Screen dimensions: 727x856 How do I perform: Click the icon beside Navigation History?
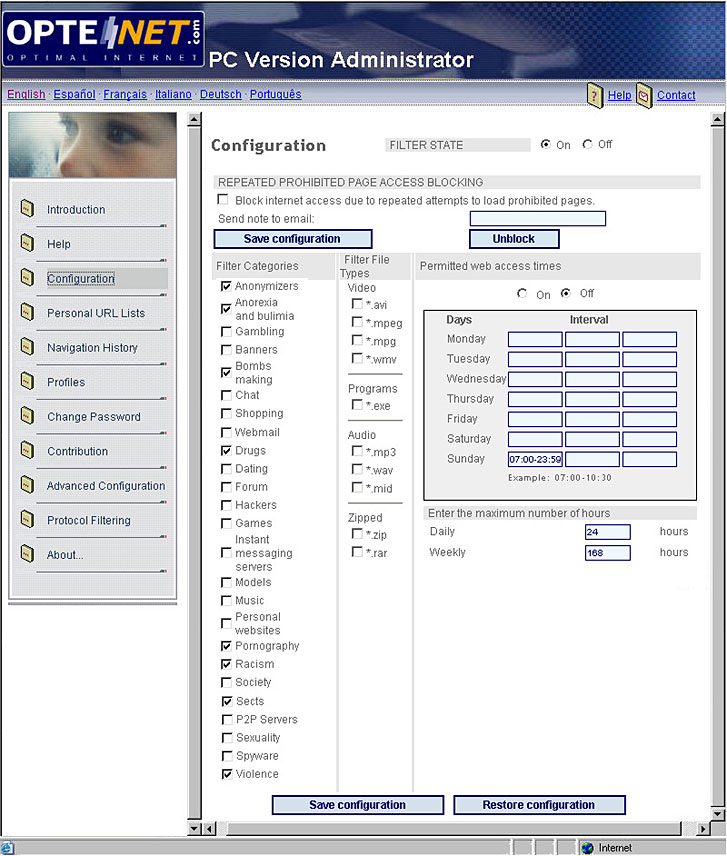27,346
